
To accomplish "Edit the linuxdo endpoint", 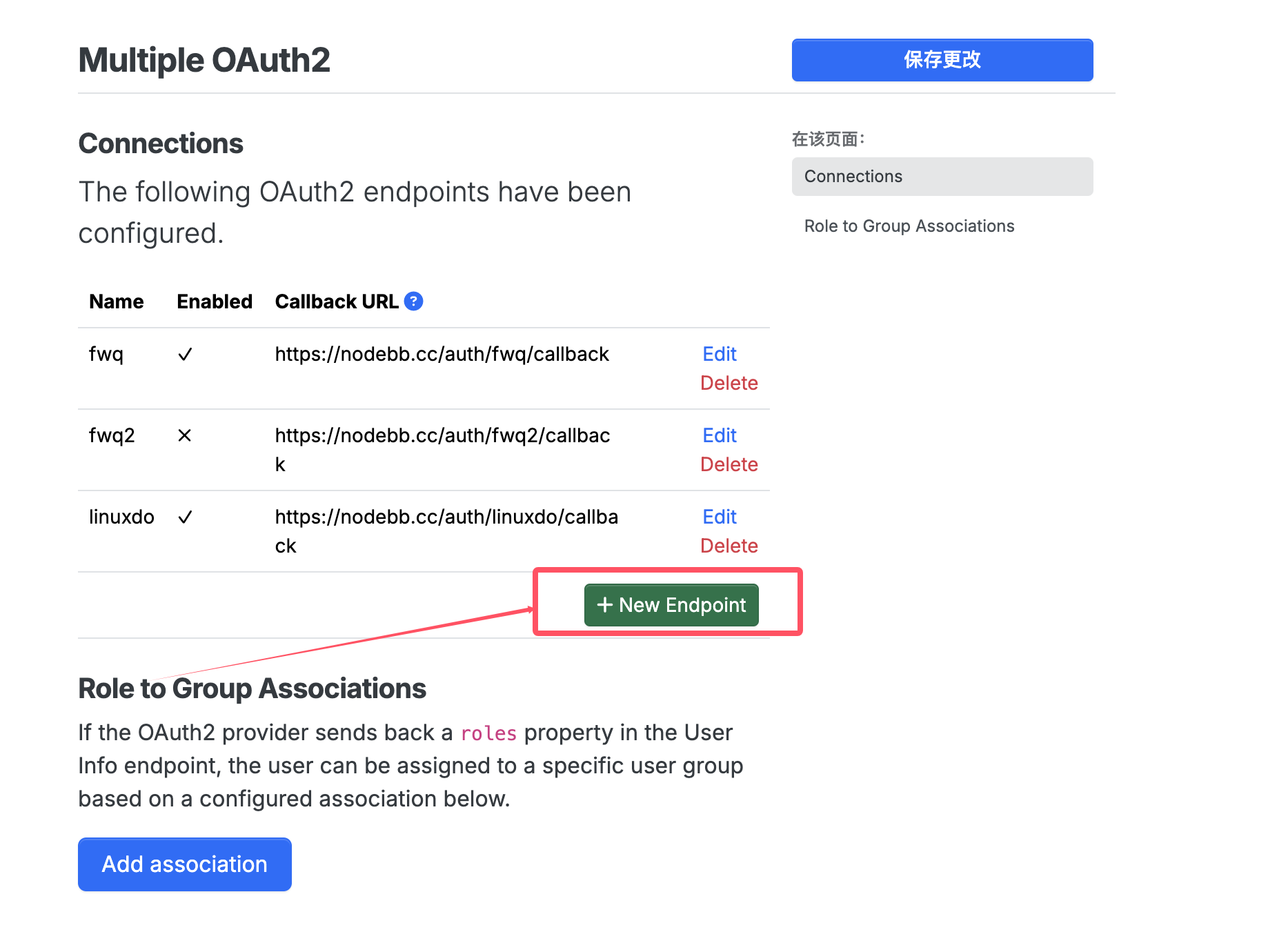I will [x=720, y=517].
